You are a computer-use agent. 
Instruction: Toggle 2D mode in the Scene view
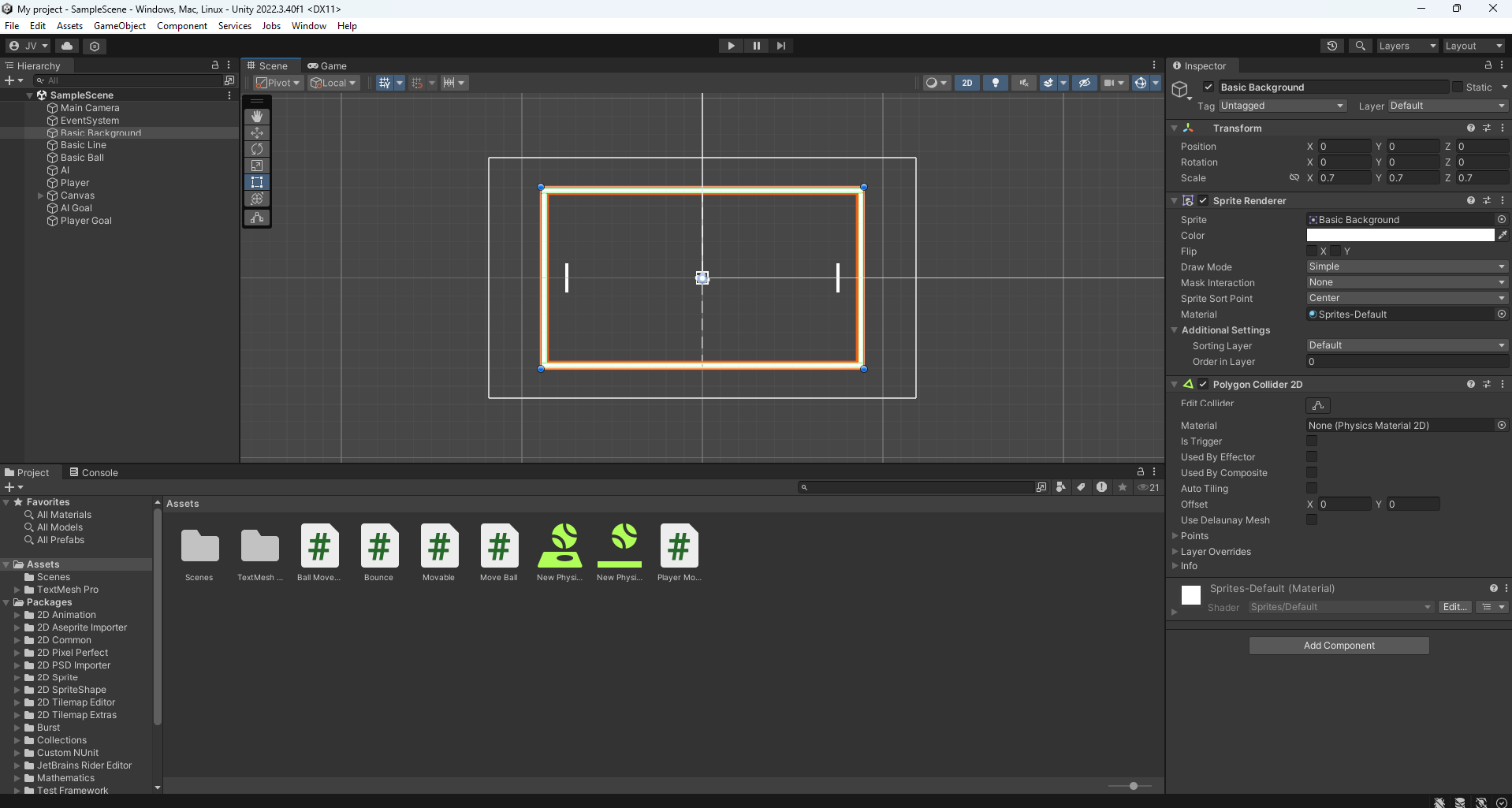click(x=967, y=82)
